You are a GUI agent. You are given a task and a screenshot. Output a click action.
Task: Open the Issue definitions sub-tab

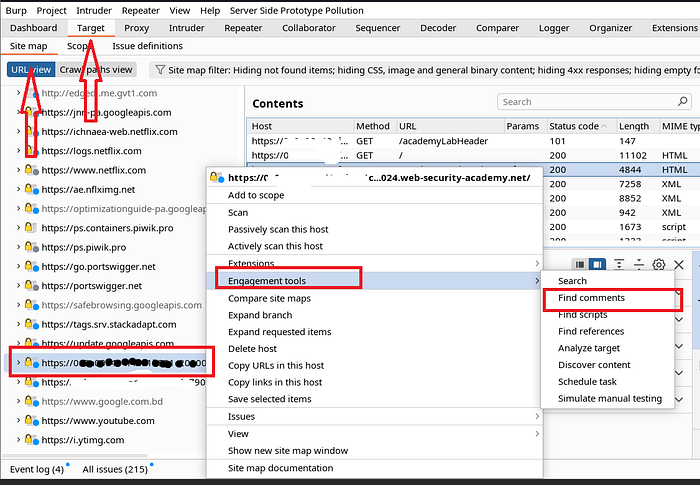[147, 46]
